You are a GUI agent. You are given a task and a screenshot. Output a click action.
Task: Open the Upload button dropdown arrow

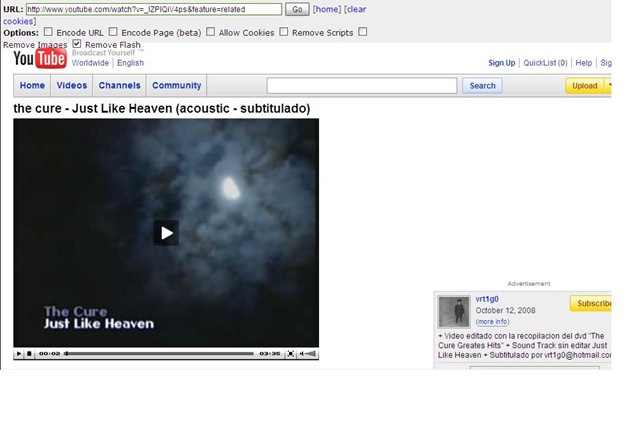coord(608,86)
